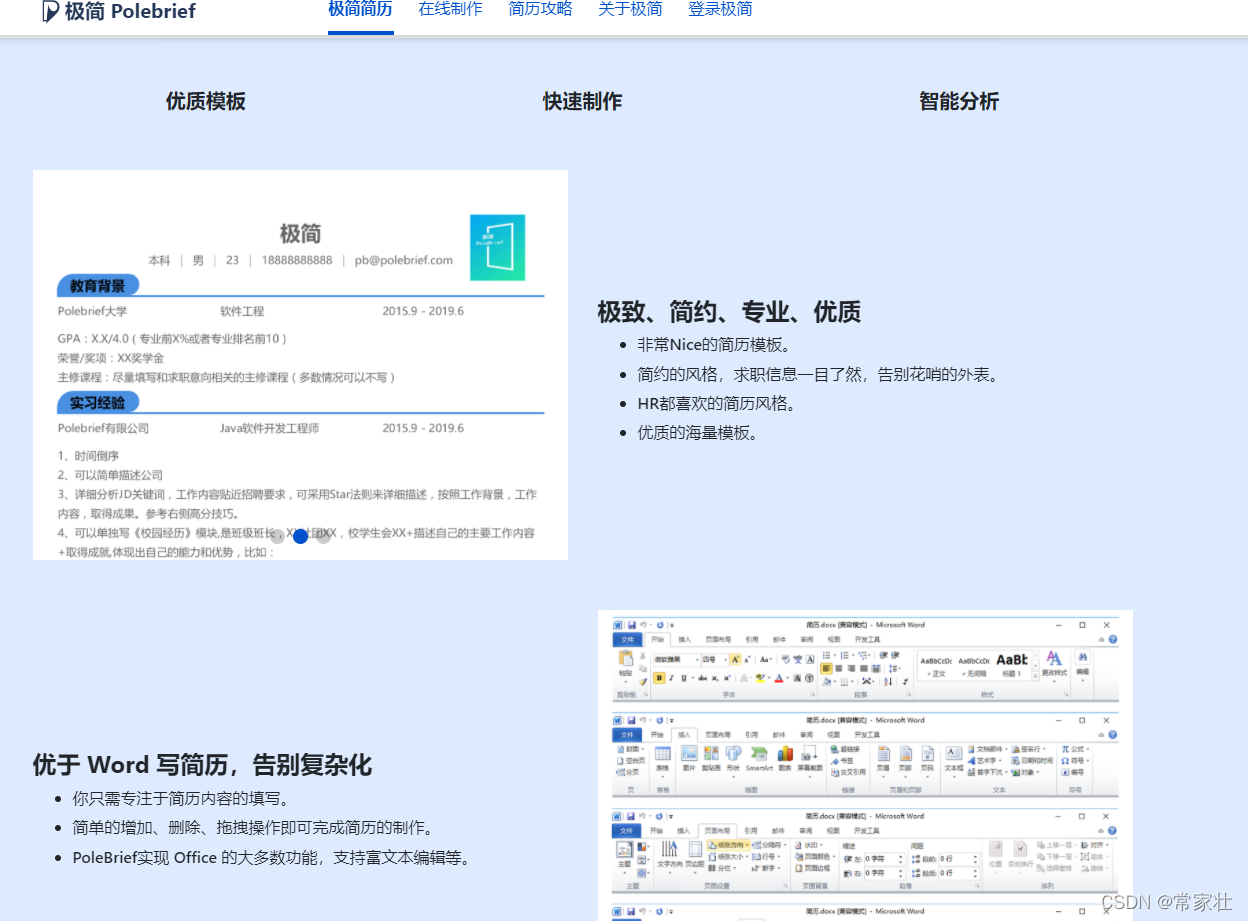Click the bullet 优质的海量模板。

698,433
